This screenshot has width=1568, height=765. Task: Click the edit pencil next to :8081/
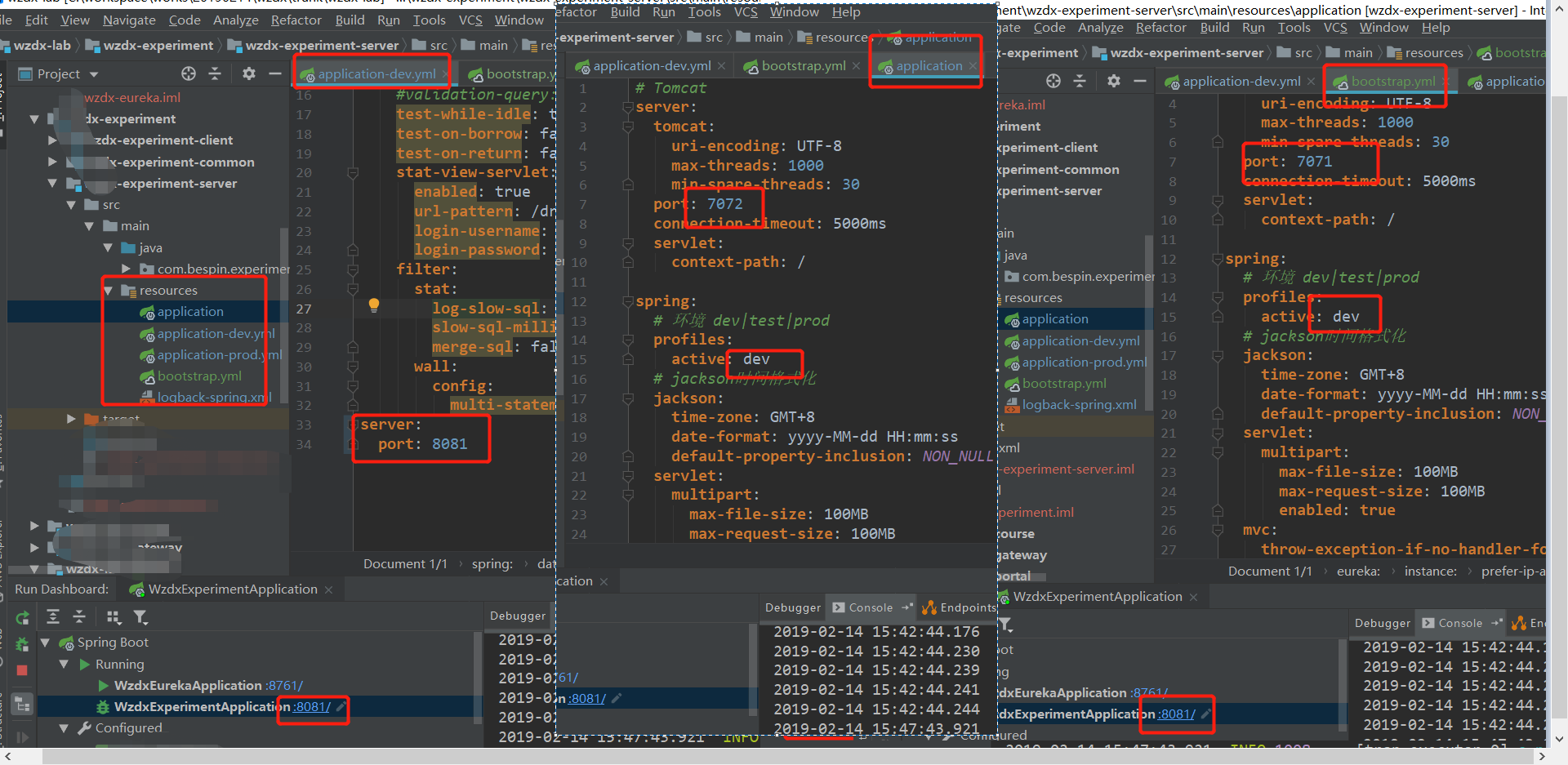(x=341, y=707)
